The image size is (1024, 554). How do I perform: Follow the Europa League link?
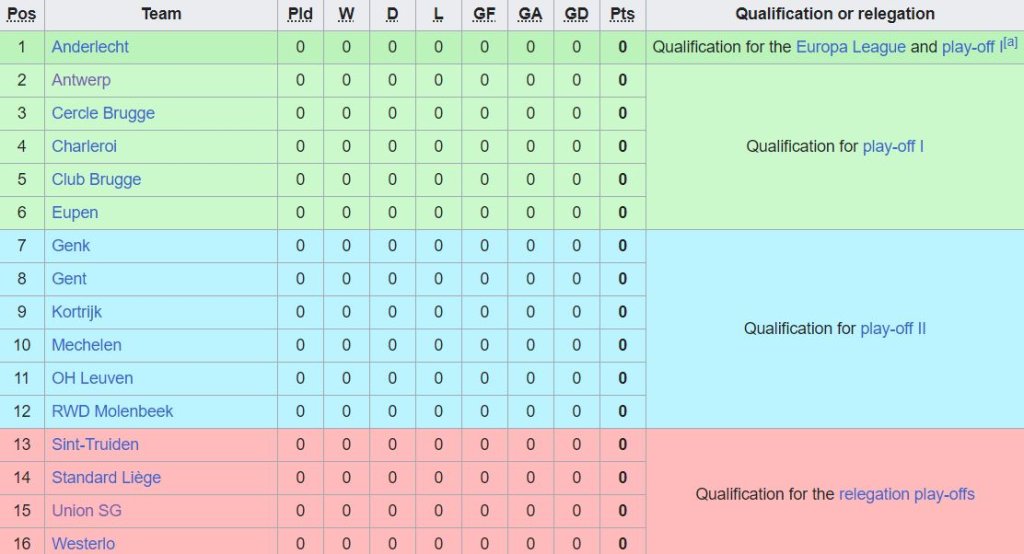[850, 47]
